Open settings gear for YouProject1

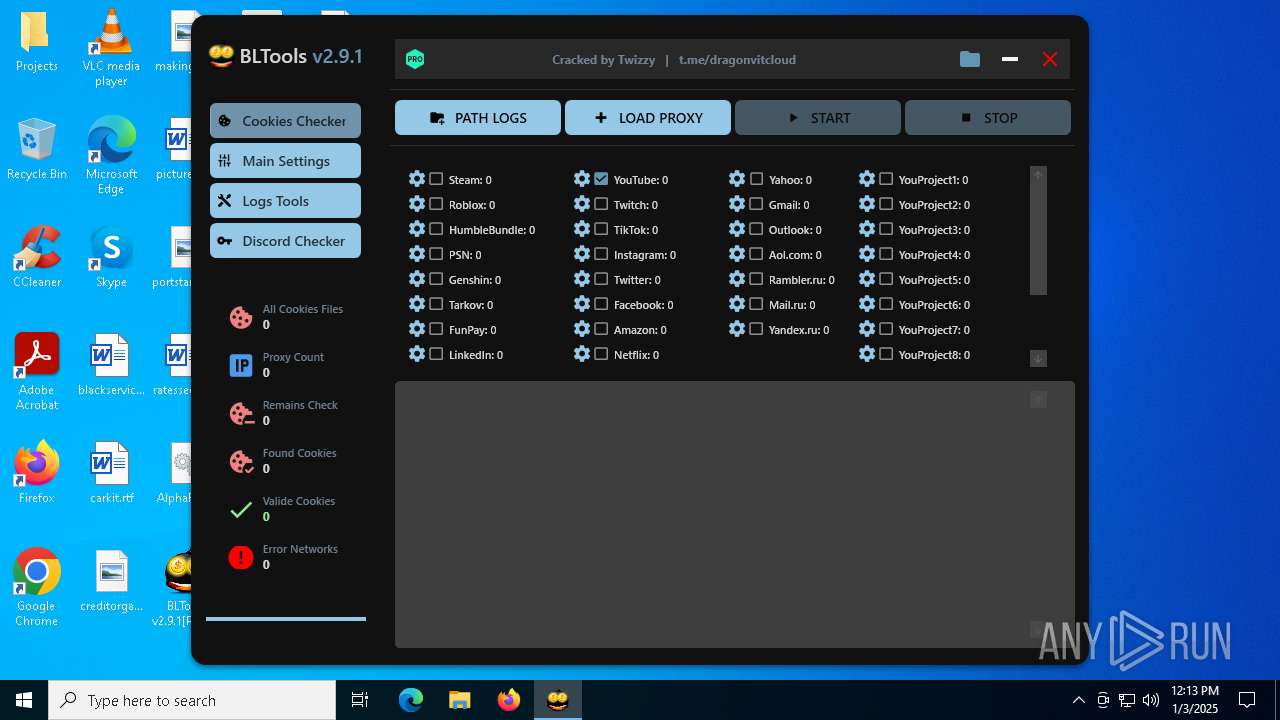867,179
